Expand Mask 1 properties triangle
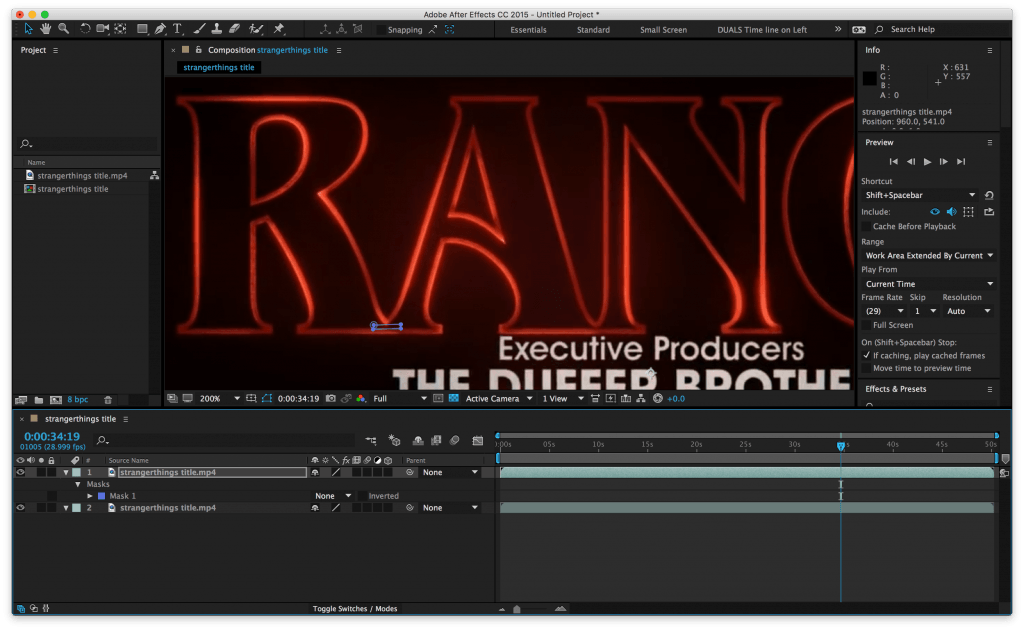Screen dimensions: 1024x630 click(90, 496)
